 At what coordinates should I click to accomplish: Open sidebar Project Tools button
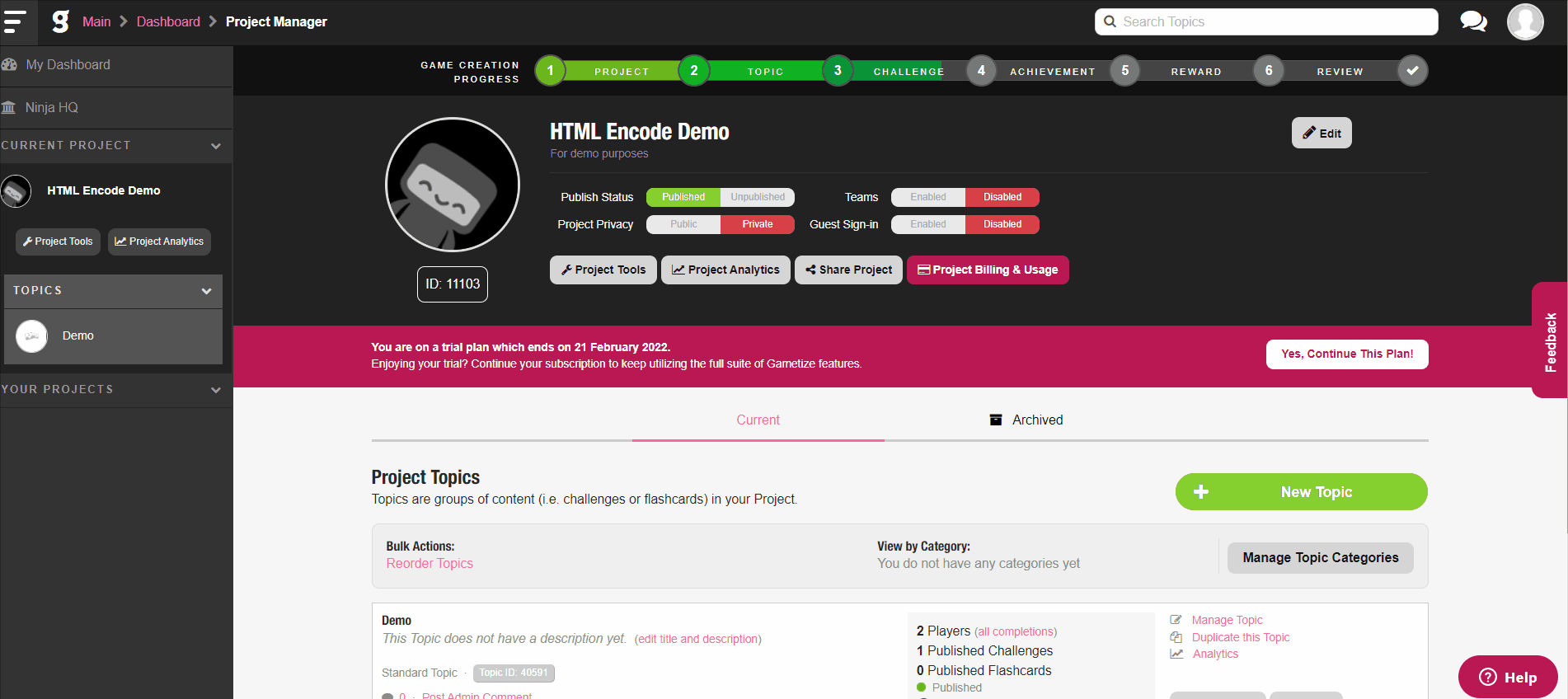[58, 242]
